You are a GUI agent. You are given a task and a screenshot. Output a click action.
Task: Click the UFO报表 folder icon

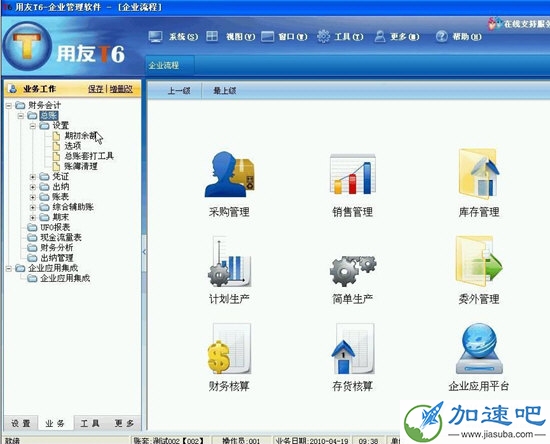32,227
